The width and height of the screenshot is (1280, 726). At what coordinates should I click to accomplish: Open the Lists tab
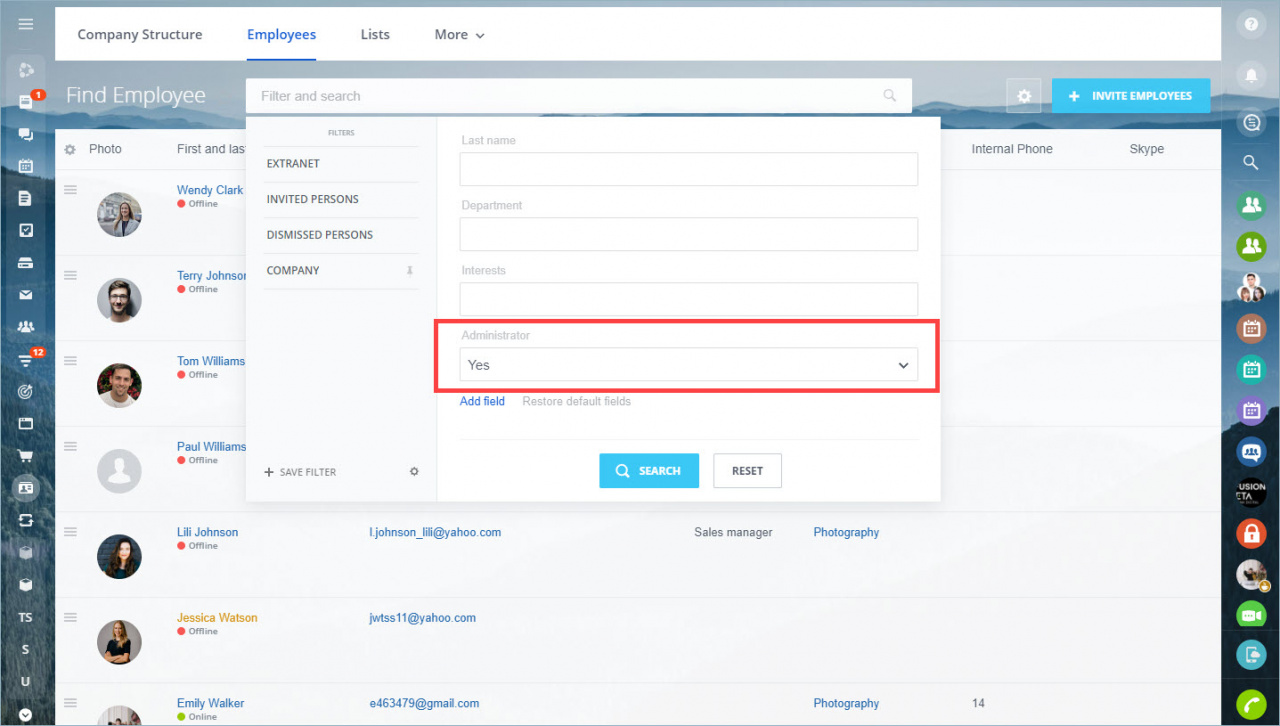tap(375, 34)
